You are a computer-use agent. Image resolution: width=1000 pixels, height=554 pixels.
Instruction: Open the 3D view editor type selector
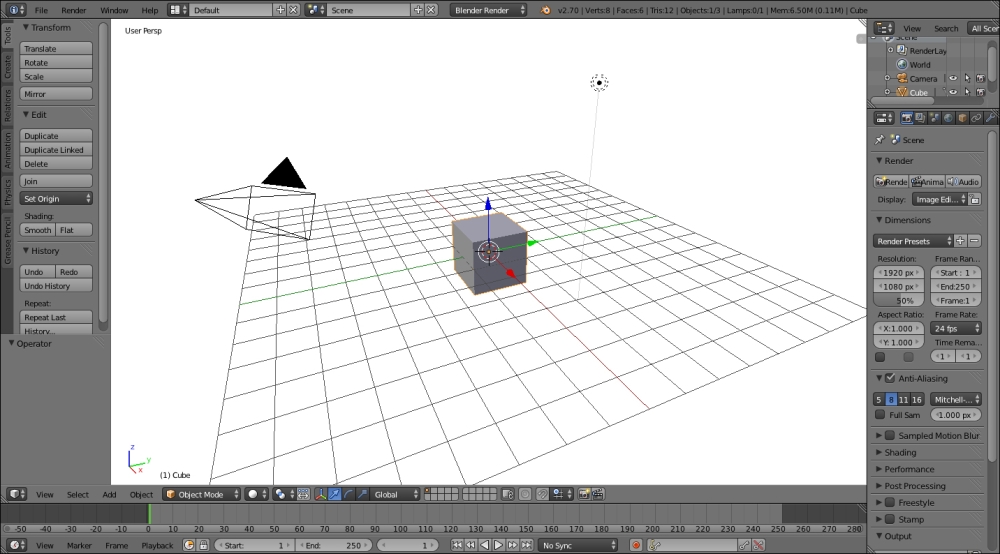tap(17, 494)
